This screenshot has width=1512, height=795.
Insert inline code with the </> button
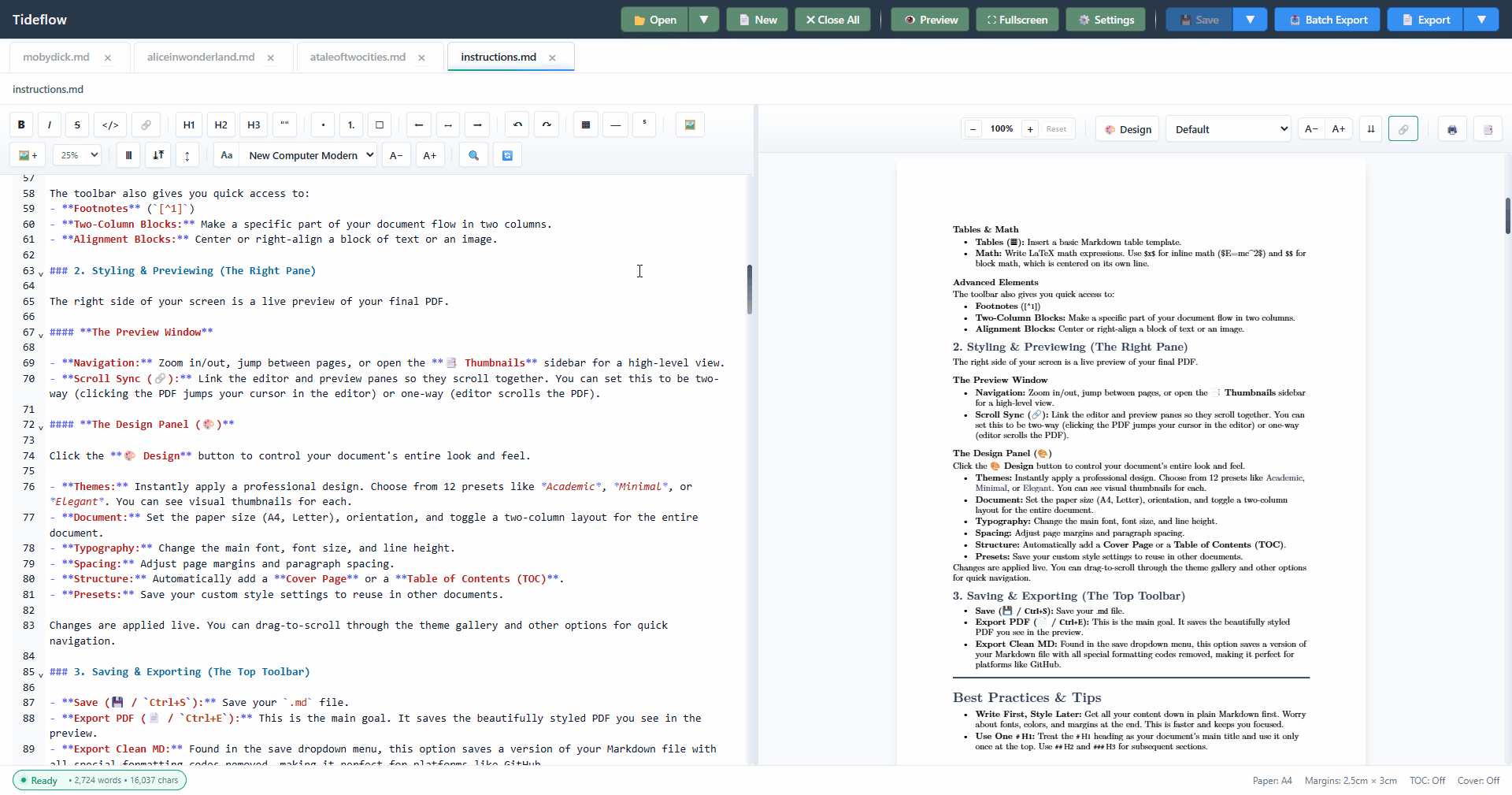111,124
